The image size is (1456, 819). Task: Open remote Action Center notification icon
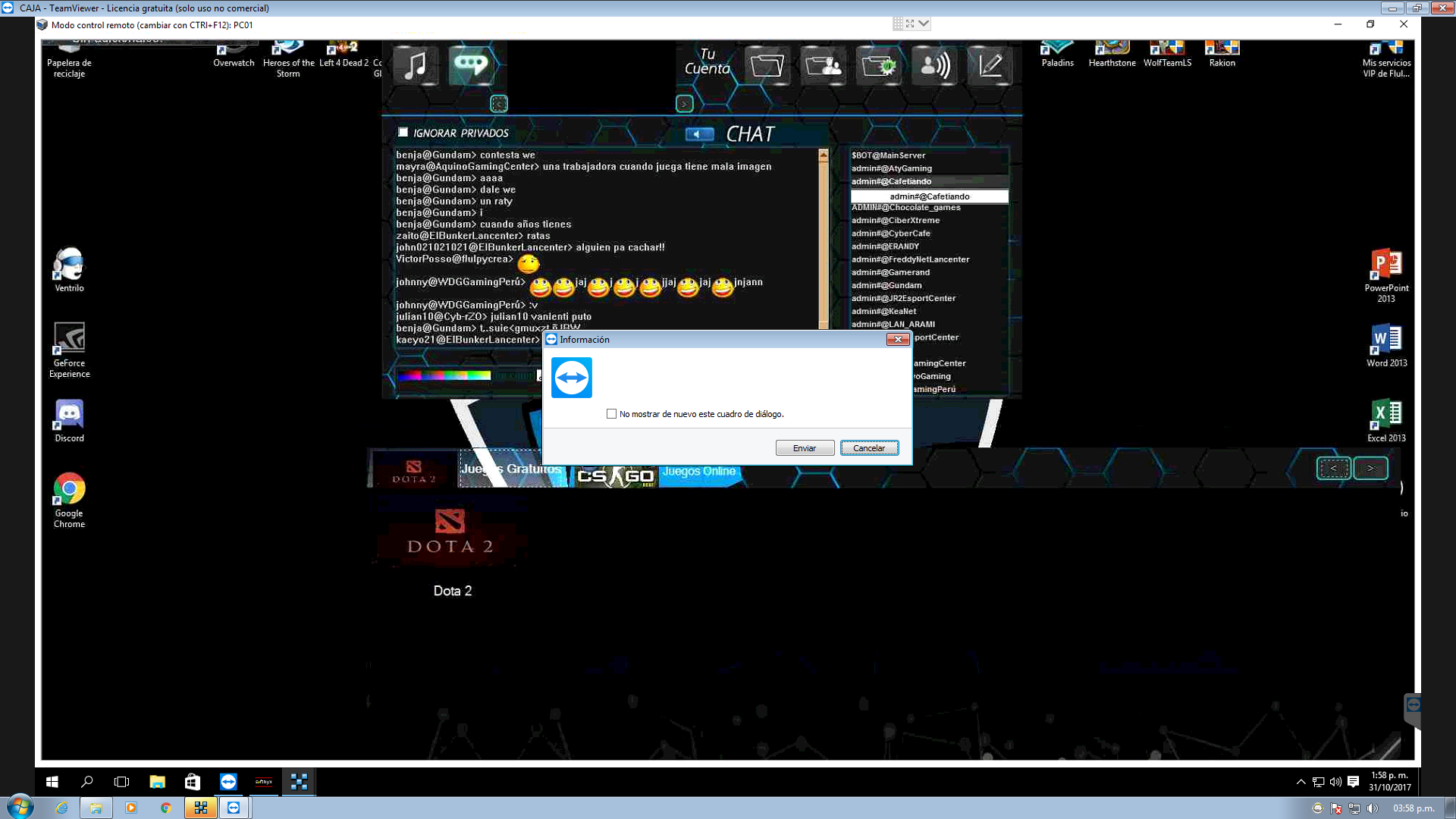[x=1353, y=782]
